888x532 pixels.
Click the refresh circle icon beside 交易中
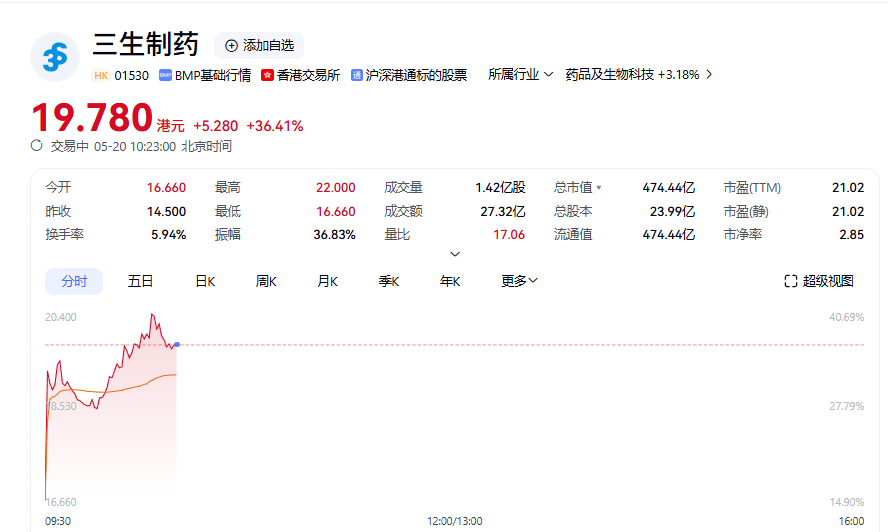[37, 146]
